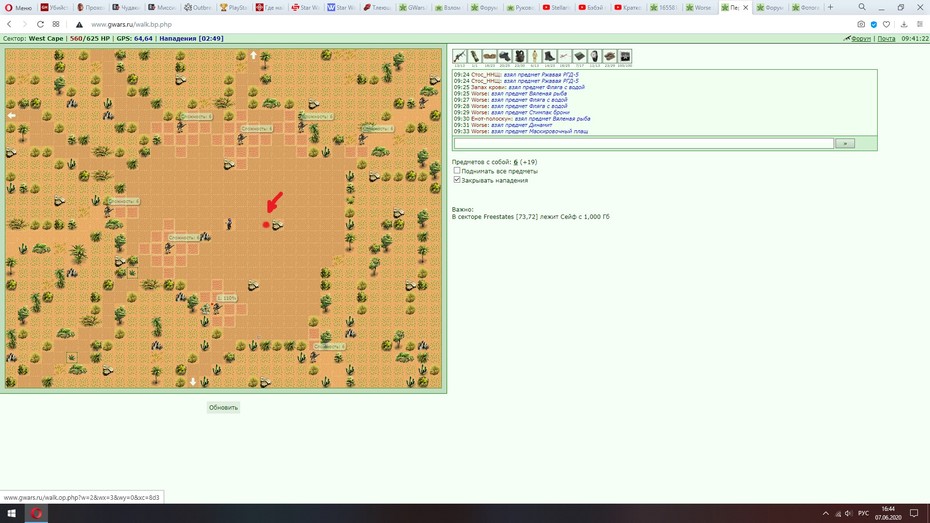Open the West Cape sector link
This screenshot has width=930, height=523.
pyautogui.click(x=46, y=39)
